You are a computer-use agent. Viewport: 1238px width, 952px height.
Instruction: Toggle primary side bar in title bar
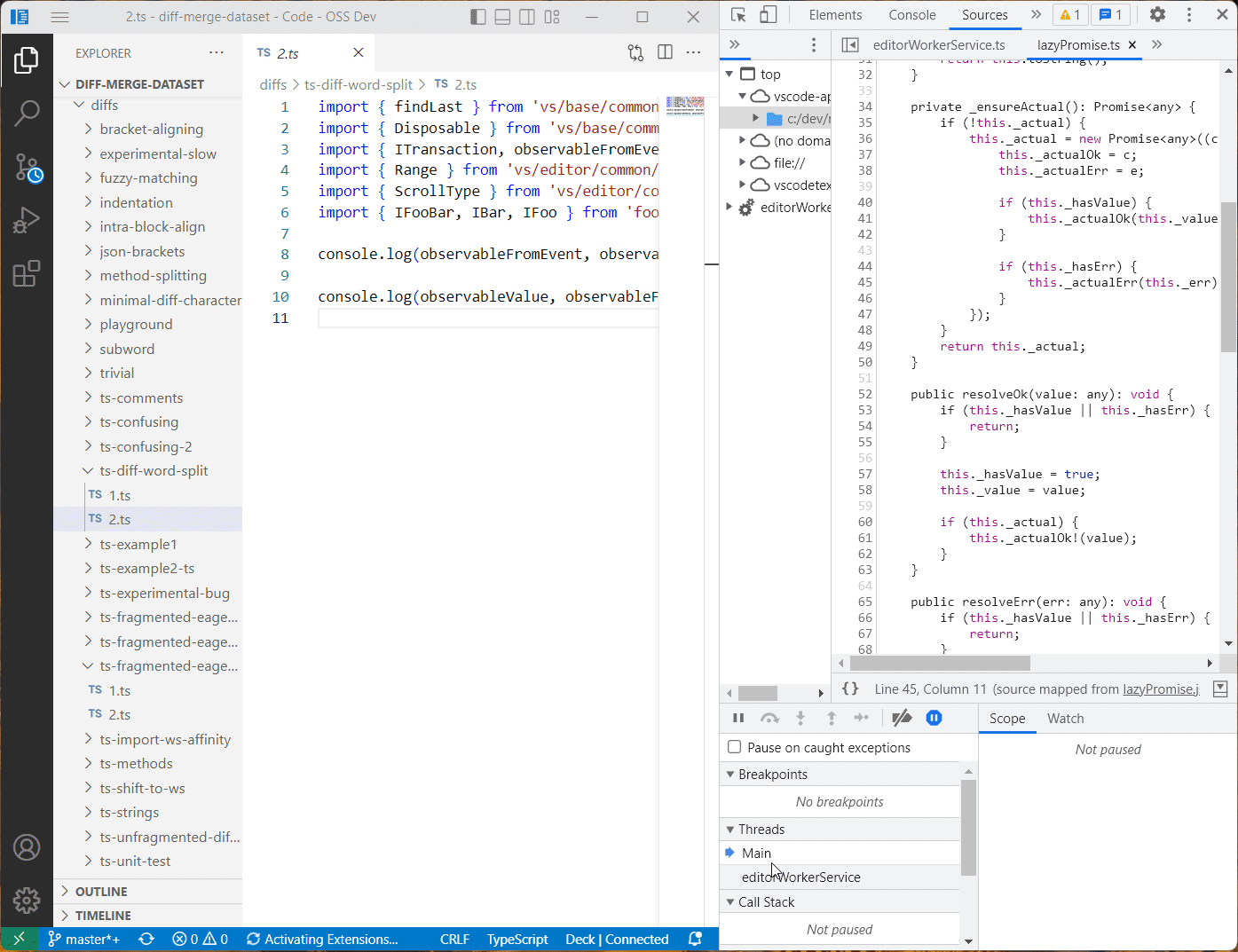tap(478, 17)
